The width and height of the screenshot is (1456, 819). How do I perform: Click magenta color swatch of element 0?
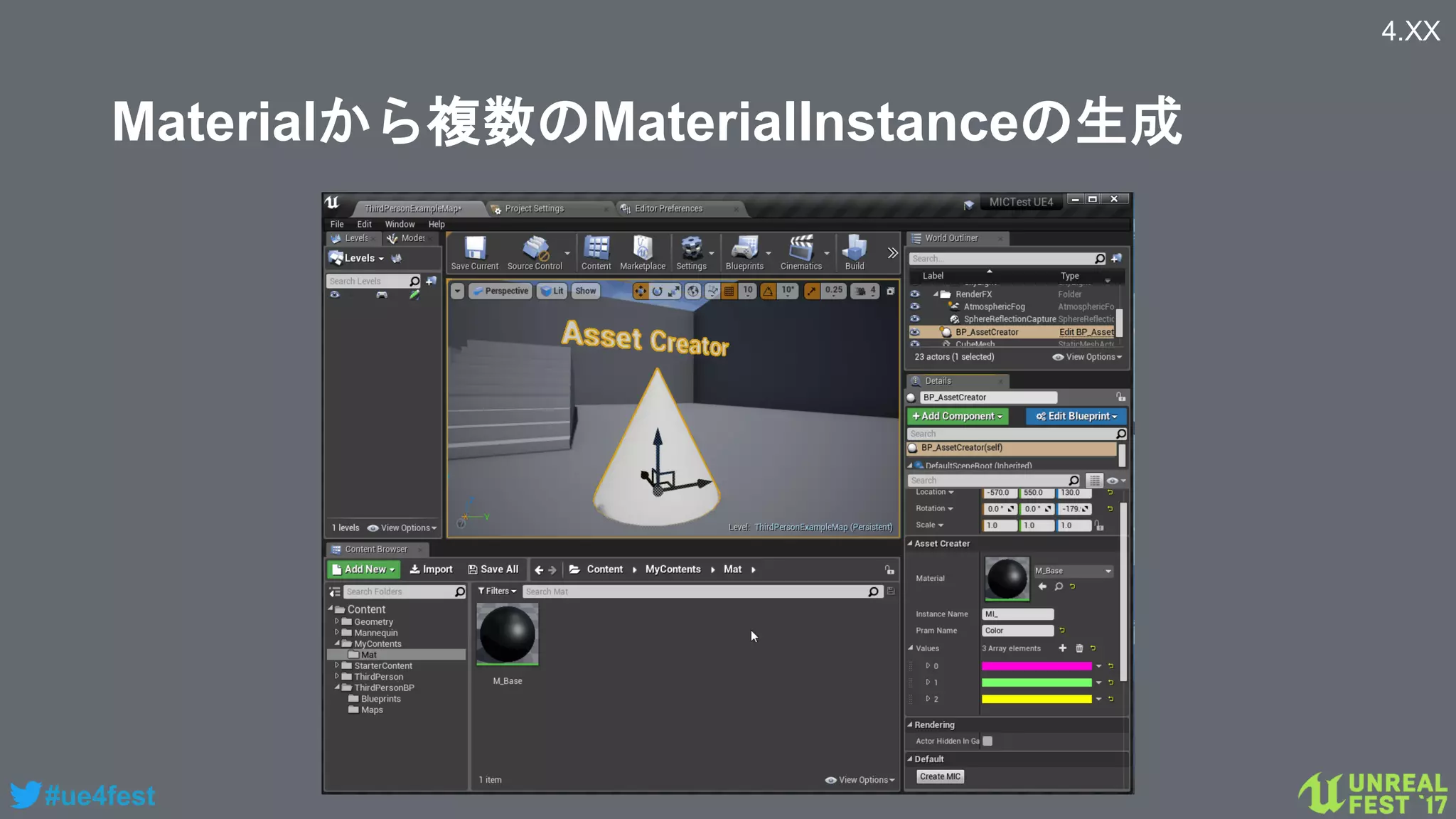[x=1037, y=666]
